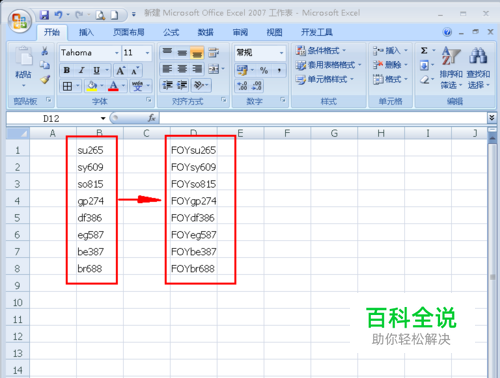Image resolution: width=500 pixels, height=378 pixels.
Task: Insert AutoSum sigma formula
Action: 424,51
